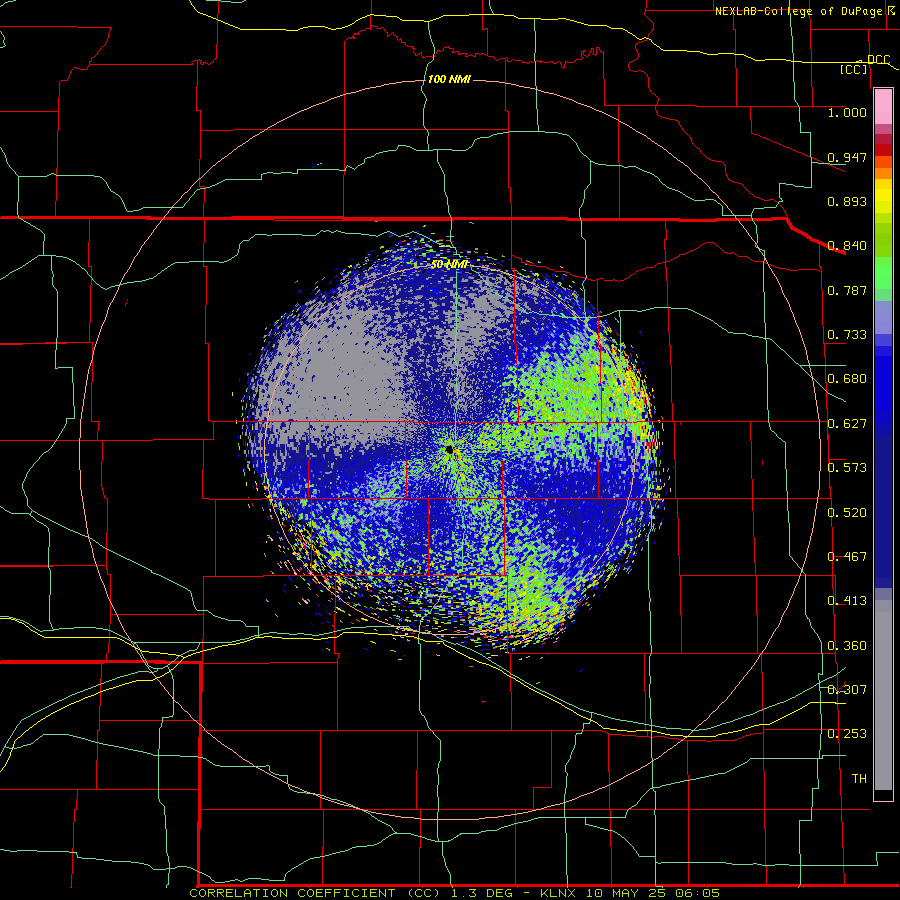This screenshot has width=900, height=900.
Task: Click the 0.840 colorbar value label
Action: 847,246
